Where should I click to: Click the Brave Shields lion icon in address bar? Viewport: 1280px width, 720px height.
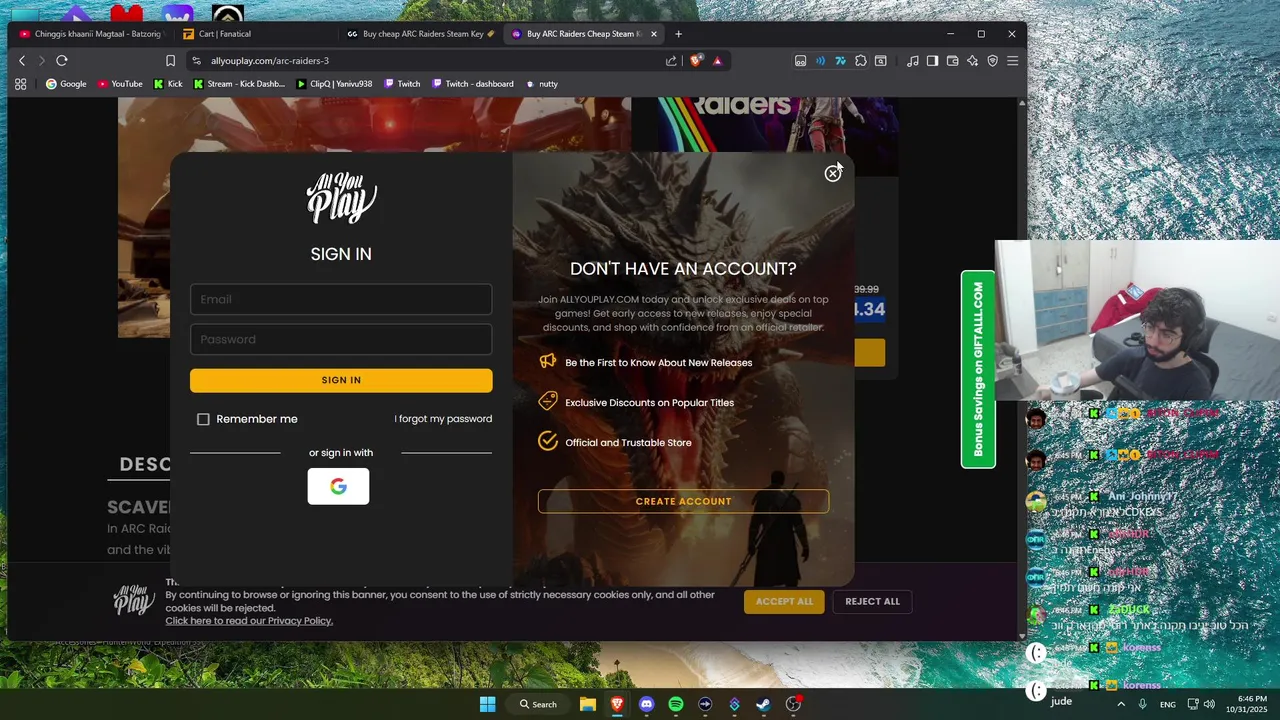coord(696,60)
